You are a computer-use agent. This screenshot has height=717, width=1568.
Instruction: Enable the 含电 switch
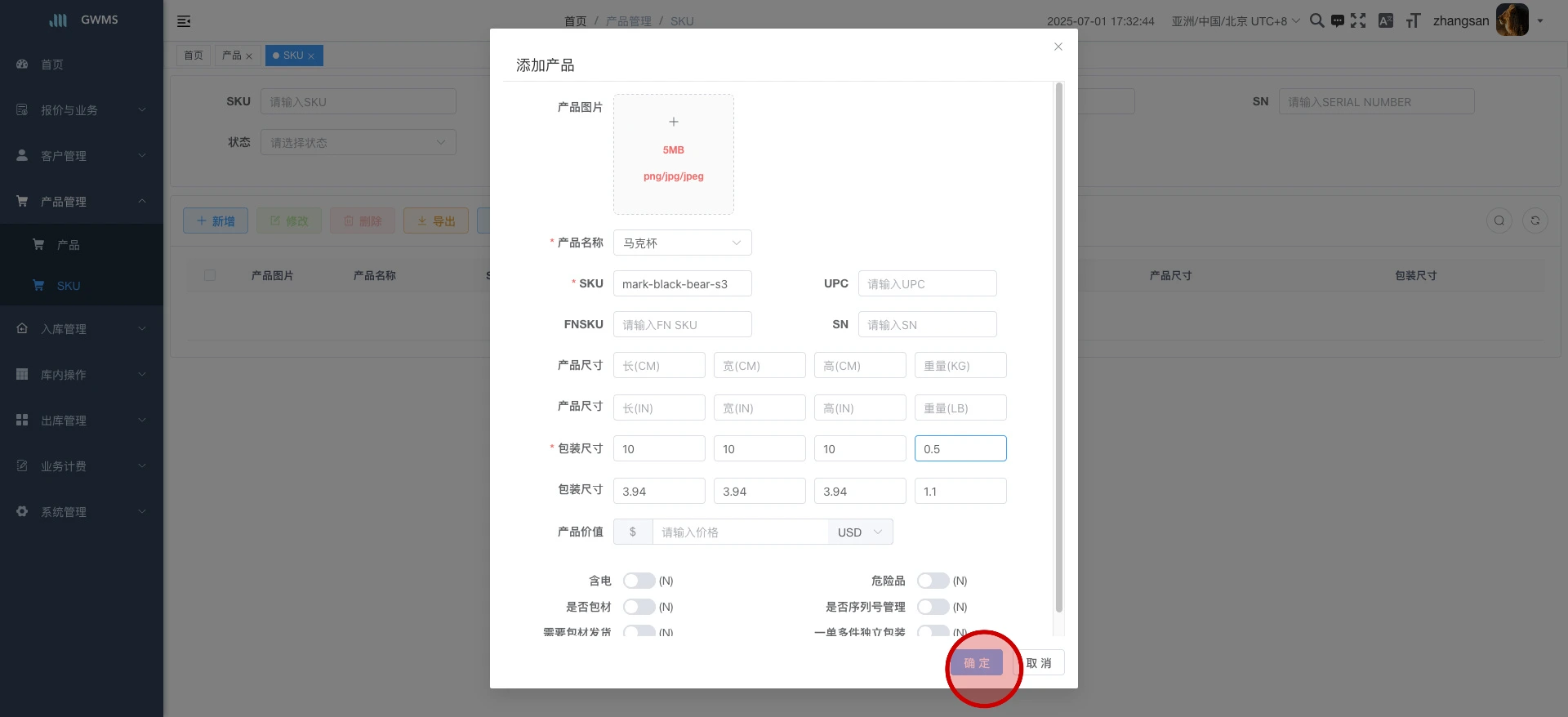(x=639, y=581)
